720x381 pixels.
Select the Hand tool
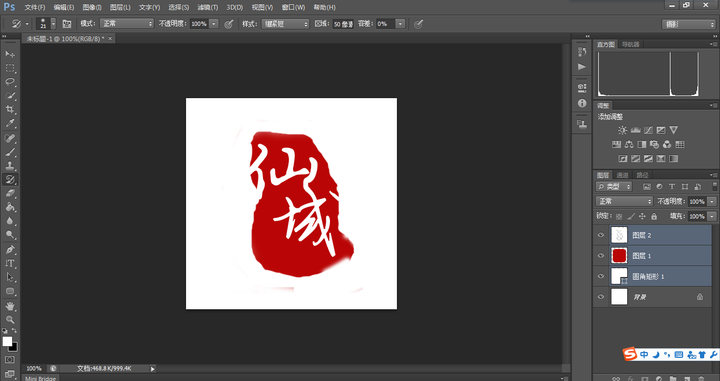[x=10, y=306]
